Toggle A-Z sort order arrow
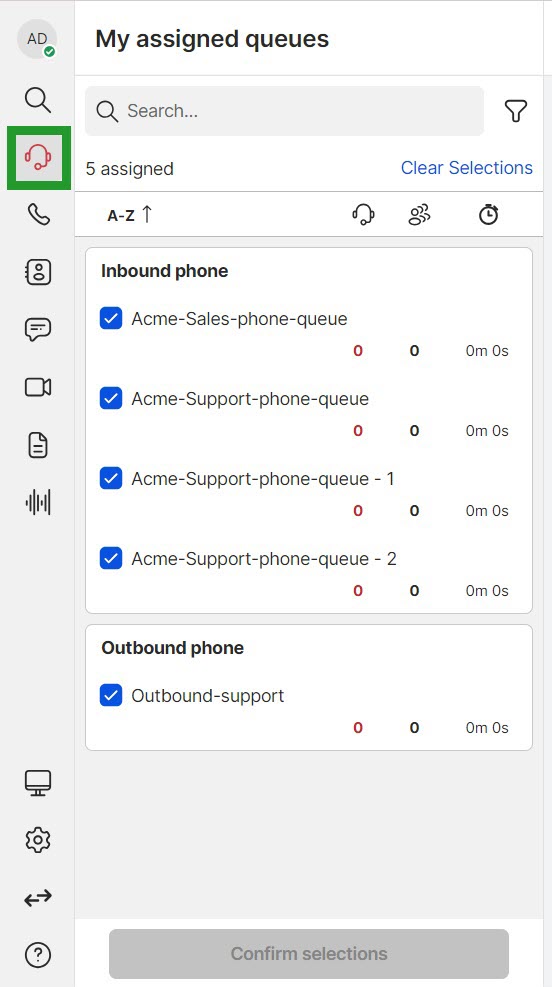 click(x=147, y=215)
